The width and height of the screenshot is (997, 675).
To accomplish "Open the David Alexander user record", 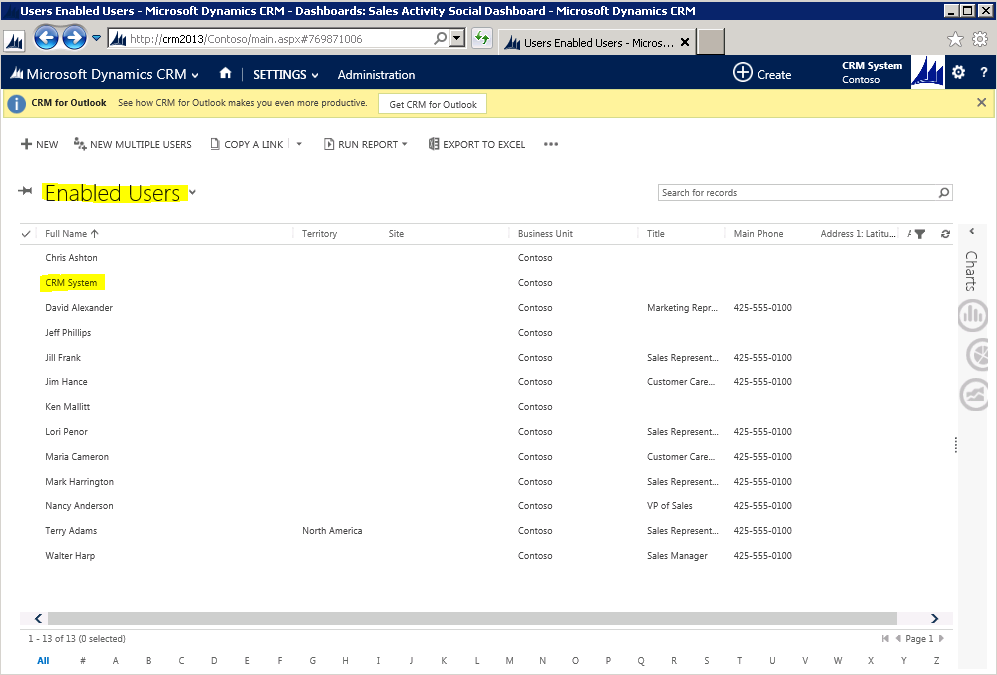I will pyautogui.click(x=79, y=308).
